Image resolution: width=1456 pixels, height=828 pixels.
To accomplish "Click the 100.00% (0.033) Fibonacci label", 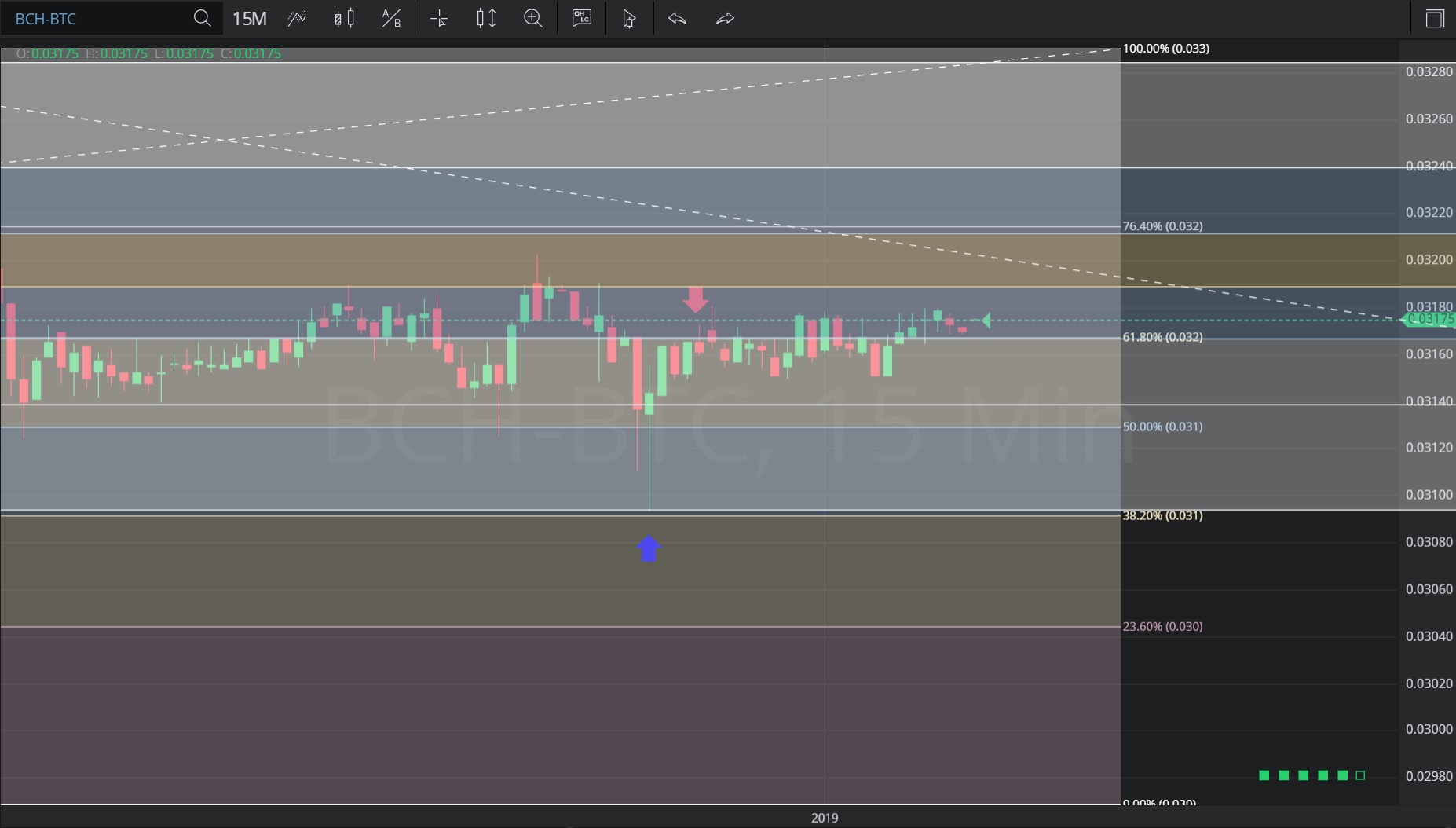I will (1165, 49).
